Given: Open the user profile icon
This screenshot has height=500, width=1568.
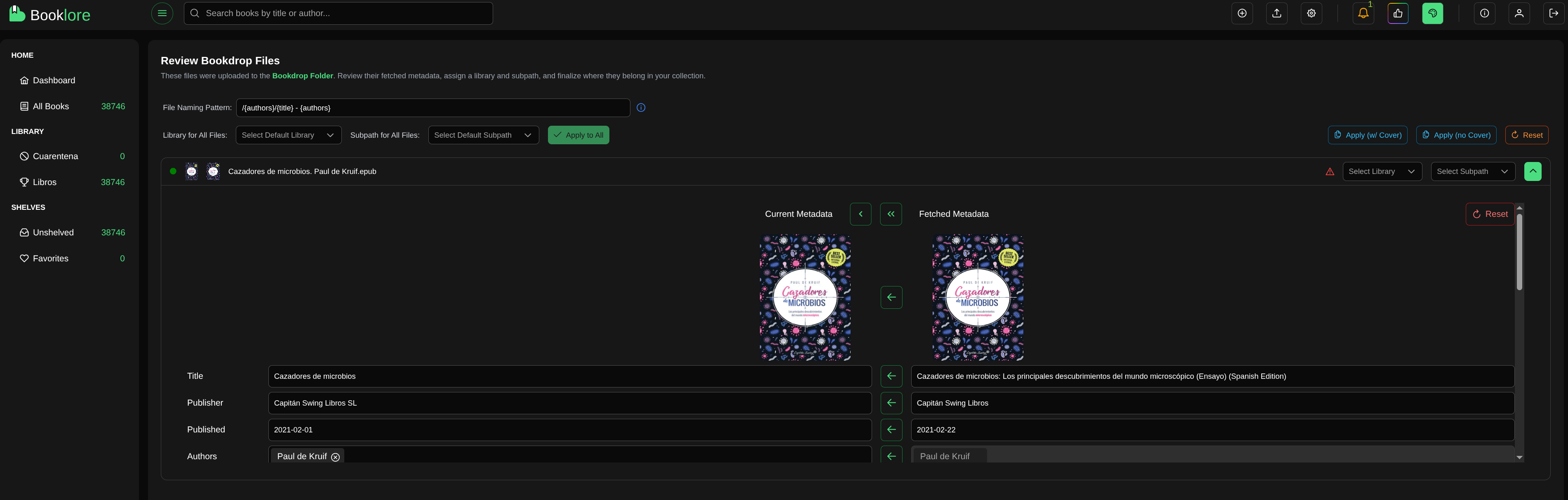Looking at the screenshot, I should click(x=1519, y=13).
